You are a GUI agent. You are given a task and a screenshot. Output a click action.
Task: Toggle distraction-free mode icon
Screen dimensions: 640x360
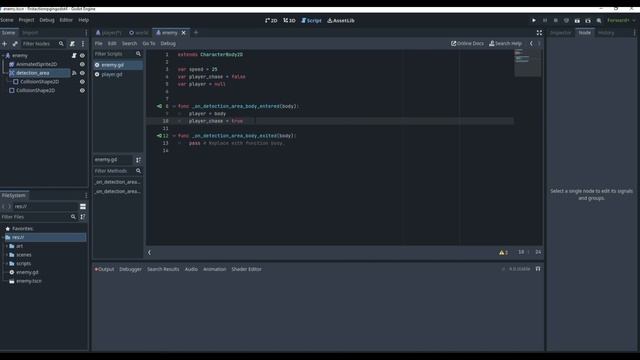(539, 33)
